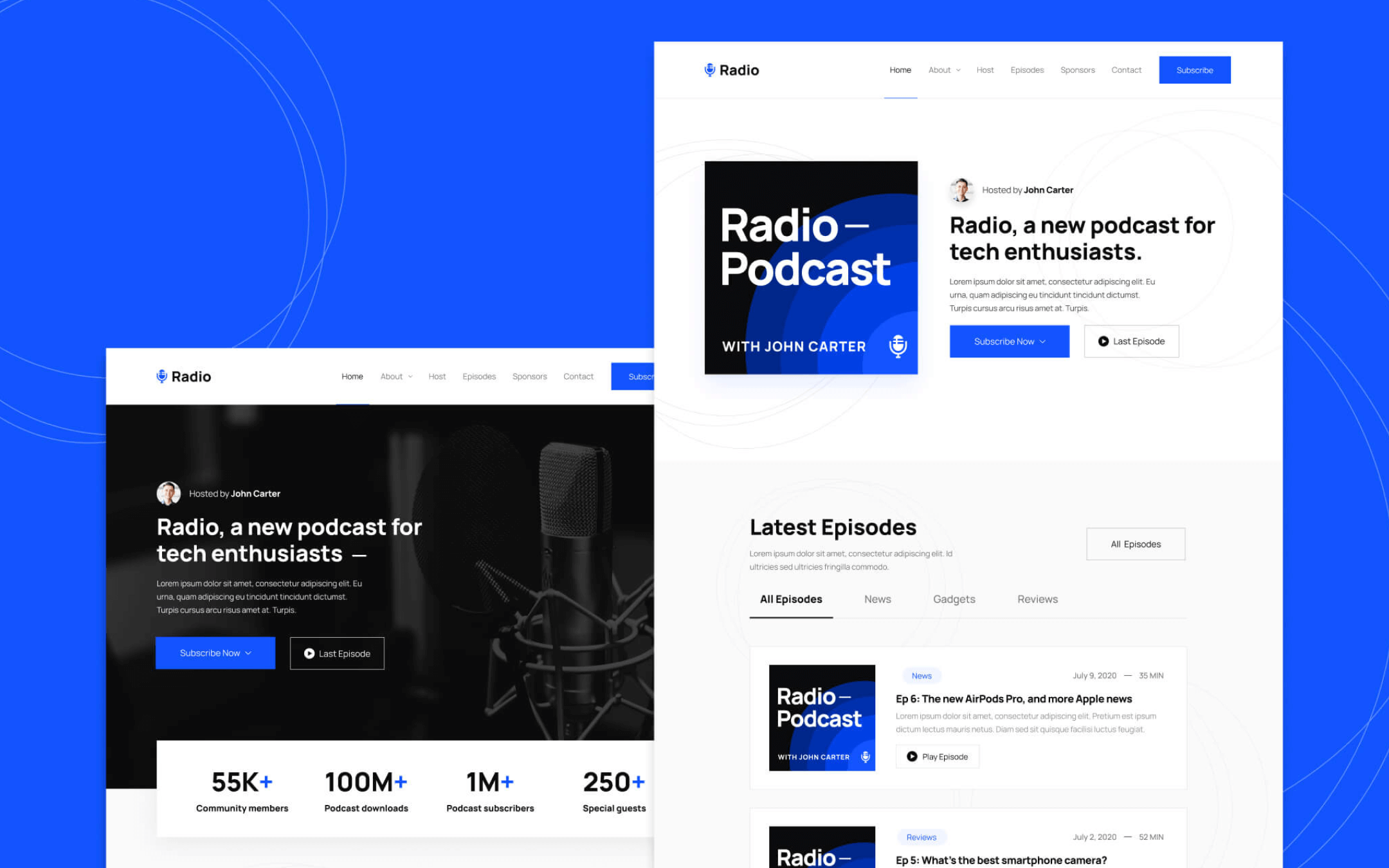Click the play icon on white hero's Last Episode
The width and height of the screenshot is (1389, 868).
[1103, 341]
